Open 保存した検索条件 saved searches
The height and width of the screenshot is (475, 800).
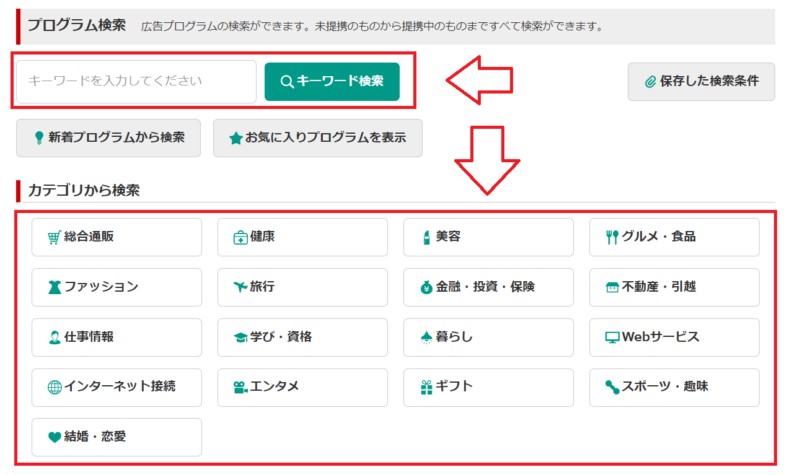[701, 82]
